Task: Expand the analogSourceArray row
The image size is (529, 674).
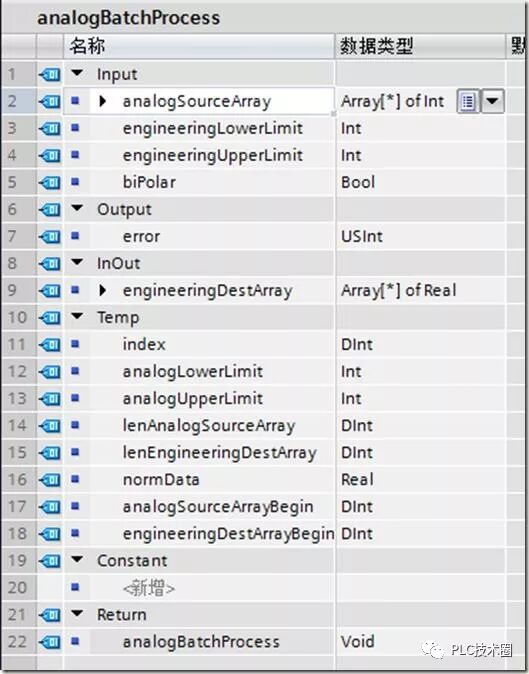Action: pos(102,101)
